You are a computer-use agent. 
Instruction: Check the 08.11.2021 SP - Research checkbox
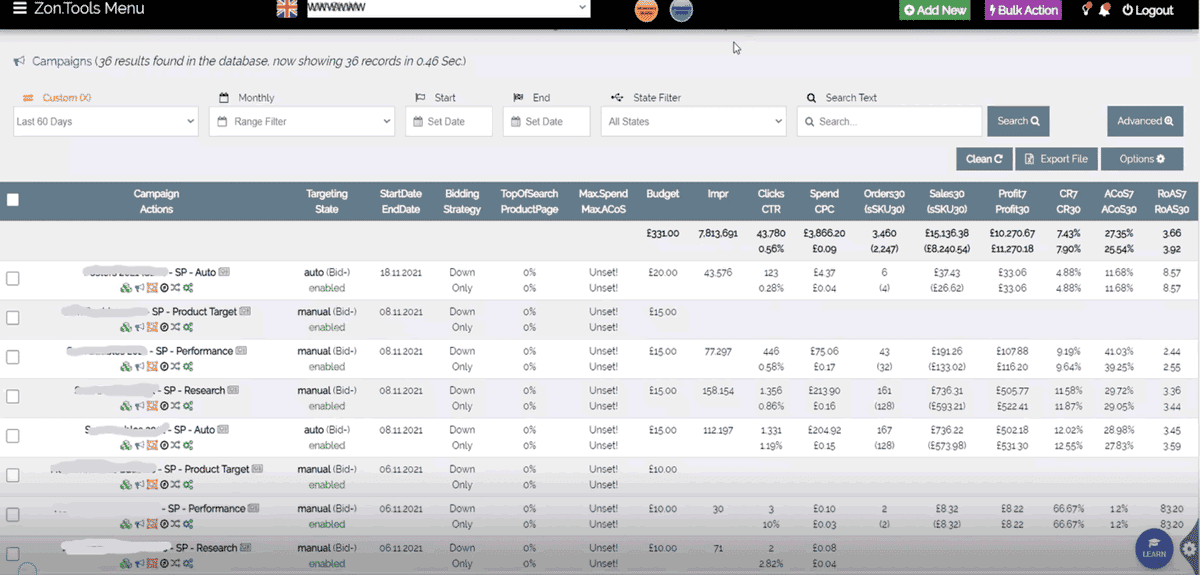[x=13, y=397]
